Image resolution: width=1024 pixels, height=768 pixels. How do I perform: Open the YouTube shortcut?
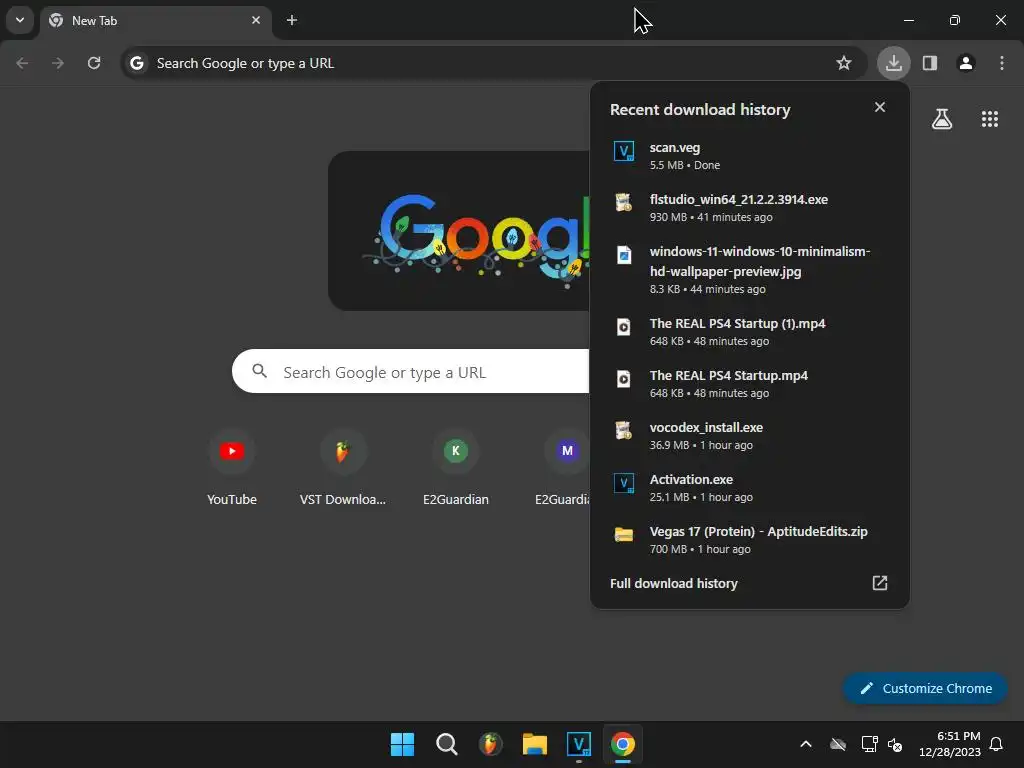pos(232,467)
